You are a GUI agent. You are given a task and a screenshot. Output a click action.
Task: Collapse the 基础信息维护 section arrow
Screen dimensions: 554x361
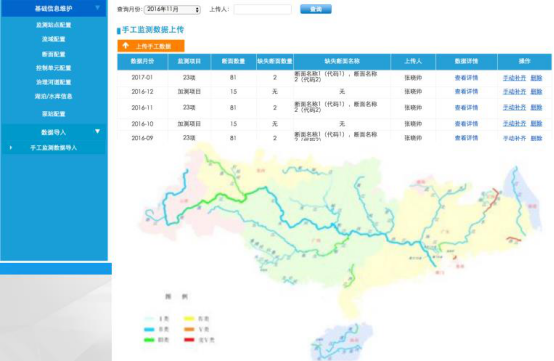(98, 8)
